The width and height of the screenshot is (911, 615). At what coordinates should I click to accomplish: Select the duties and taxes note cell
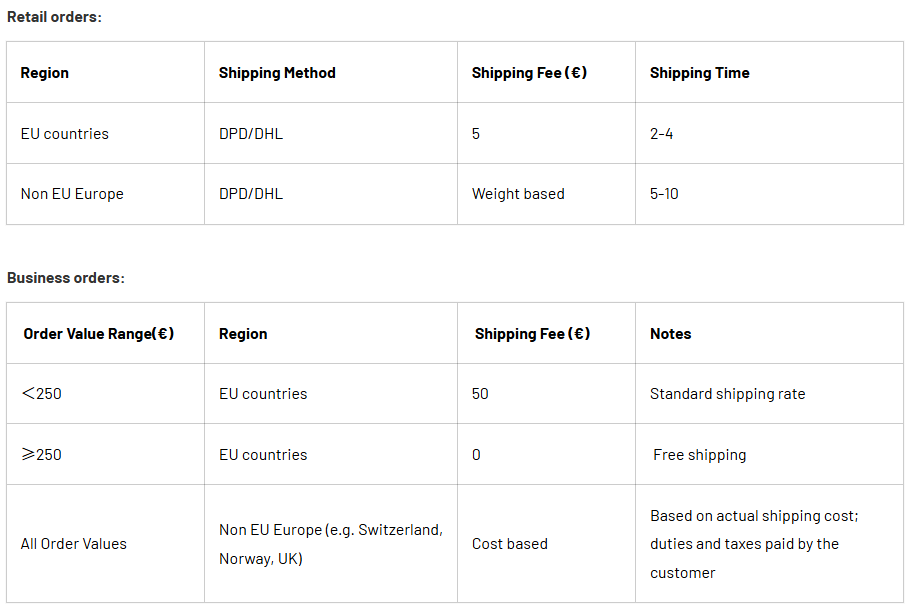(754, 544)
